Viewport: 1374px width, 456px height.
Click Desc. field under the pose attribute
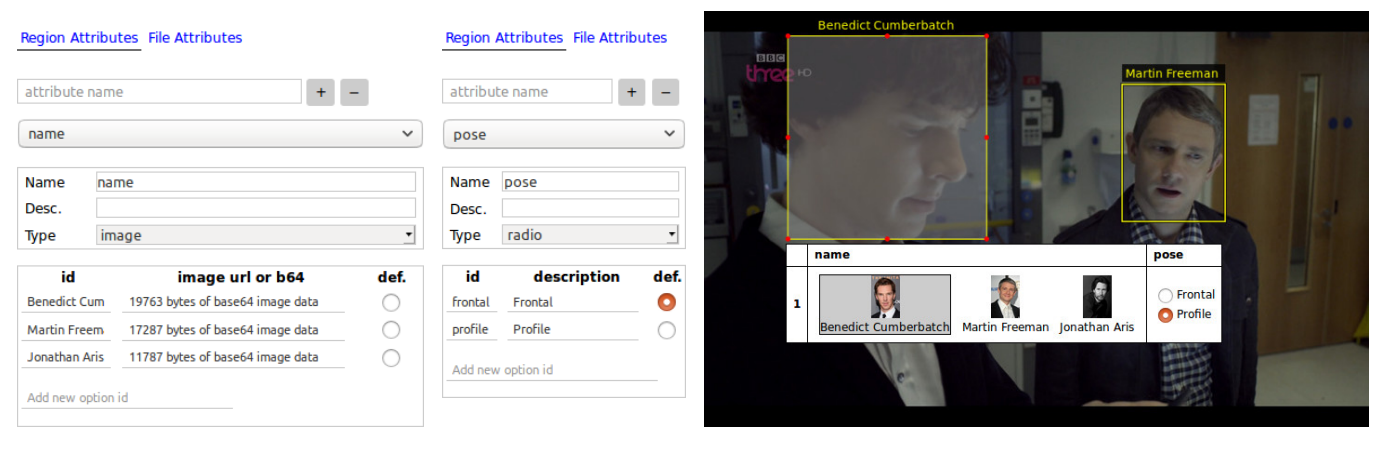click(x=590, y=208)
